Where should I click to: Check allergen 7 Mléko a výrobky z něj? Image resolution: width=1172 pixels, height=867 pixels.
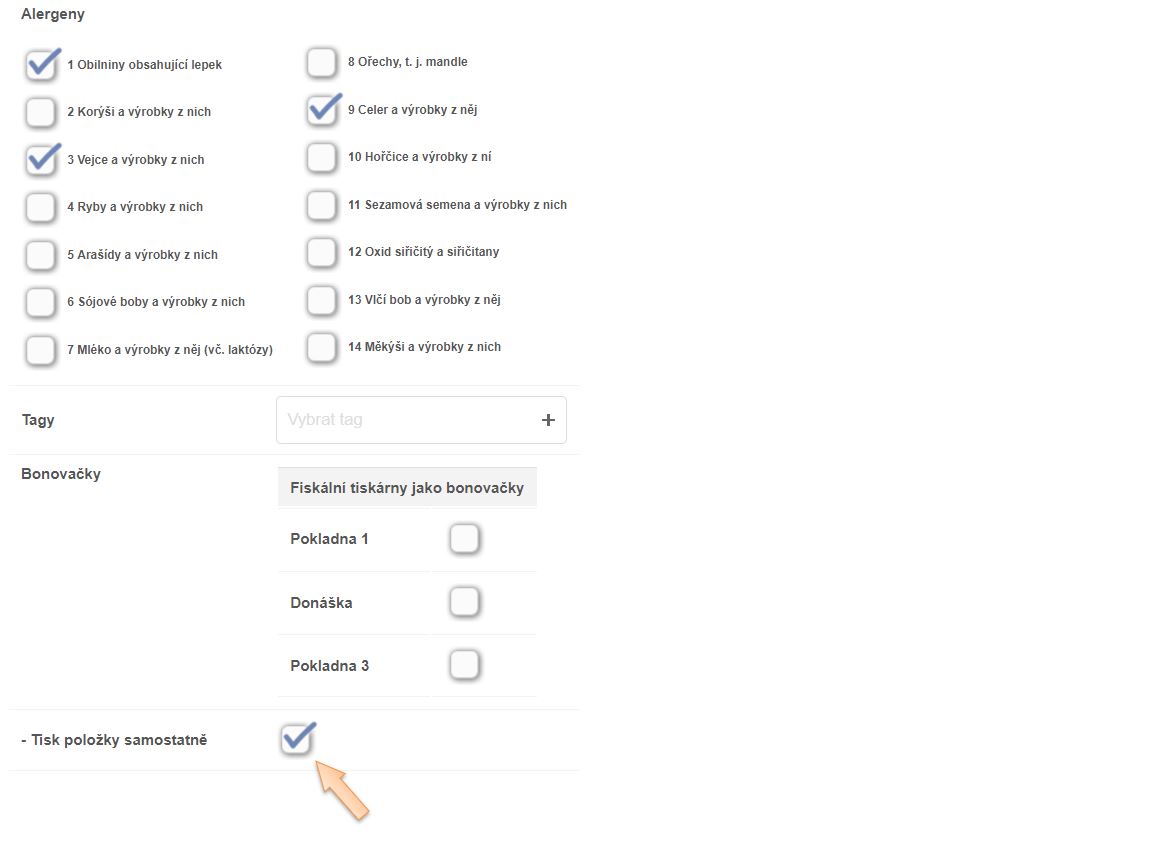[x=41, y=350]
